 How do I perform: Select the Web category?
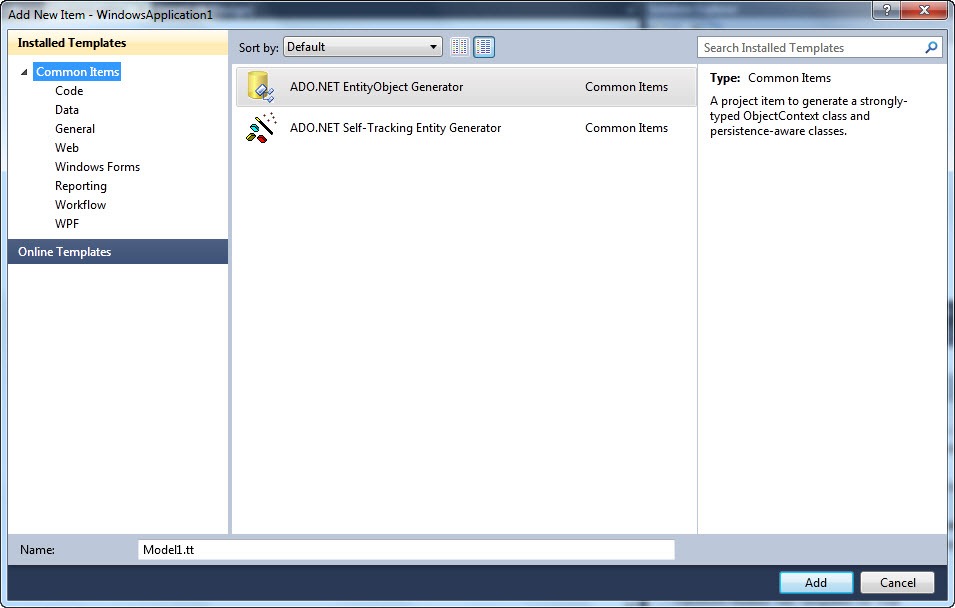66,147
